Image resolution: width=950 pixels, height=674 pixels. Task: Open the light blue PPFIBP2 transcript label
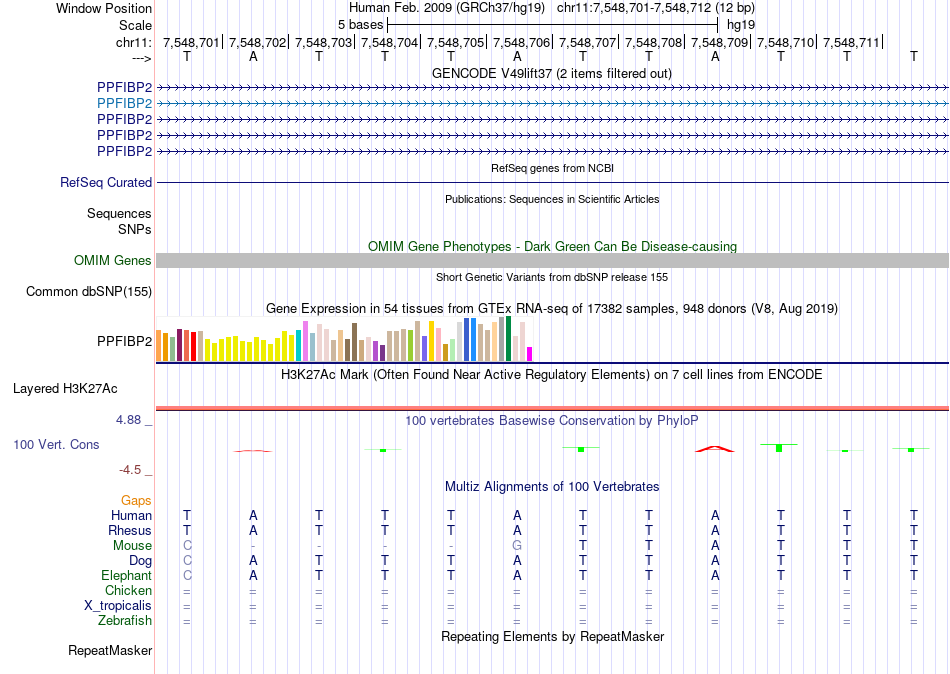[124, 103]
